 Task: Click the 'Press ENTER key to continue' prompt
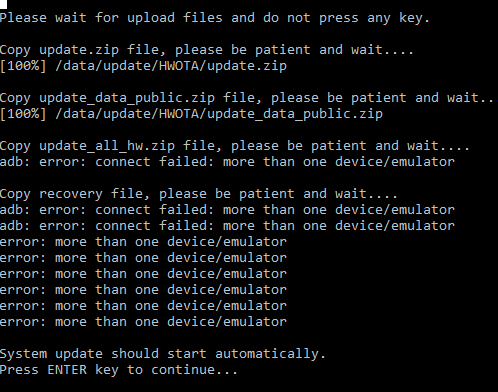point(119,370)
